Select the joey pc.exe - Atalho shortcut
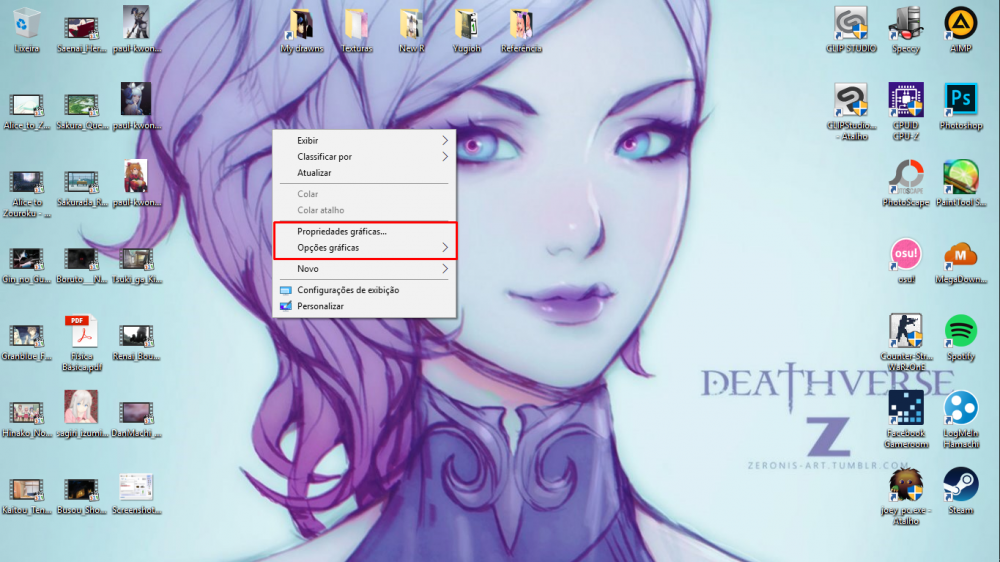 (x=906, y=497)
